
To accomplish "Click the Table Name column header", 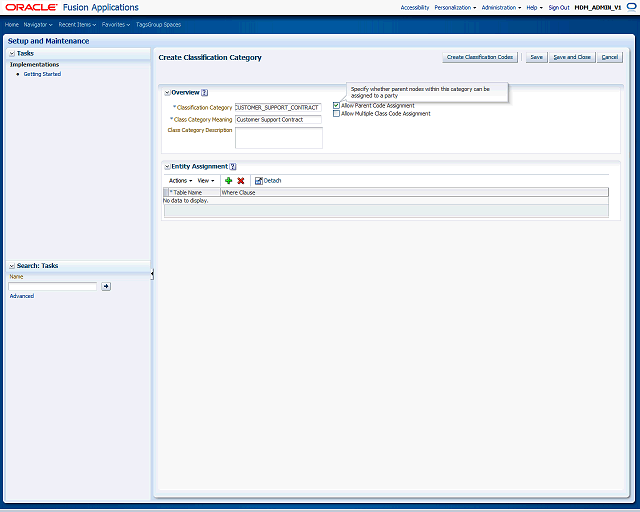I will coord(194,192).
